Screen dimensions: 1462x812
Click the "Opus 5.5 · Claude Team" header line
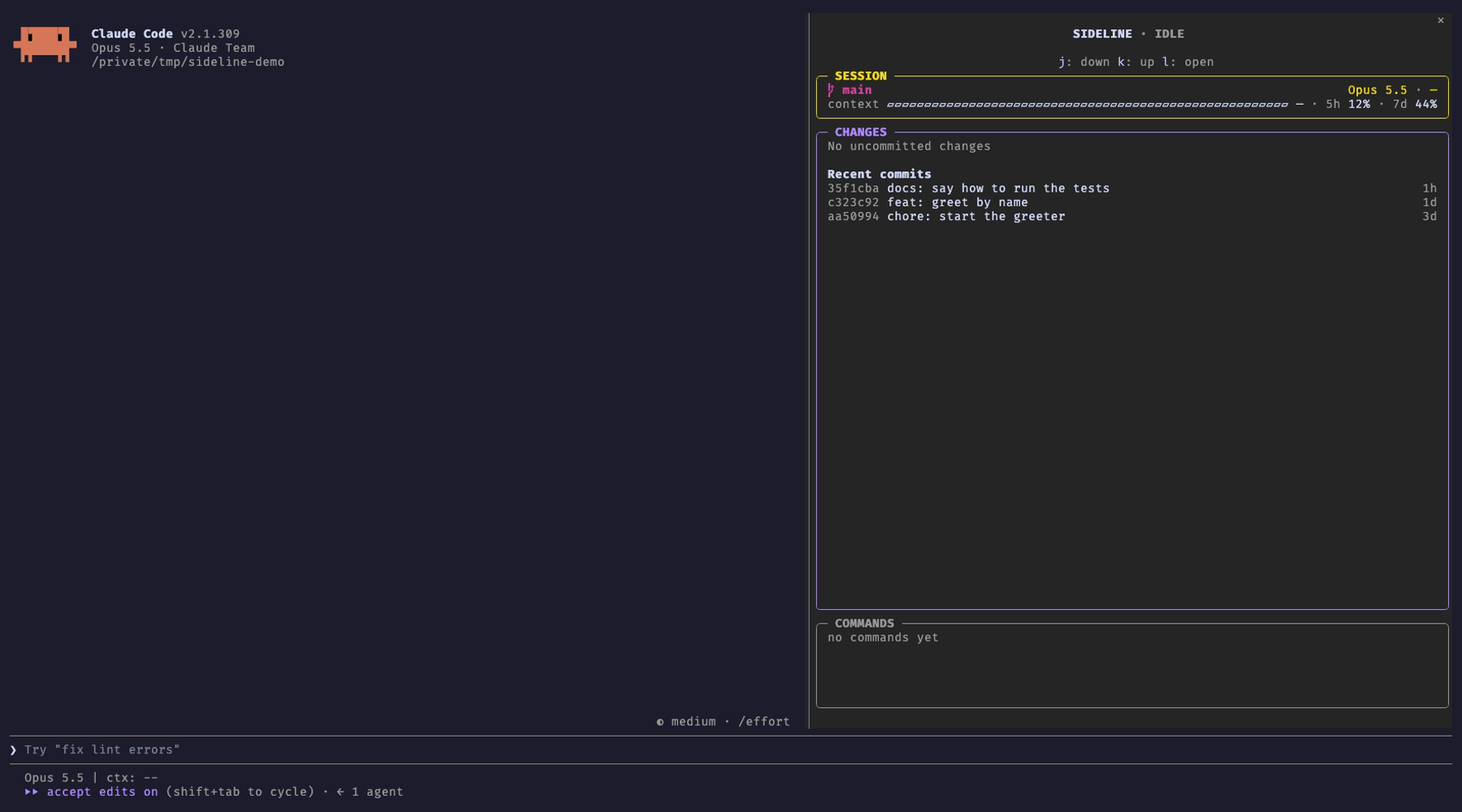point(173,48)
